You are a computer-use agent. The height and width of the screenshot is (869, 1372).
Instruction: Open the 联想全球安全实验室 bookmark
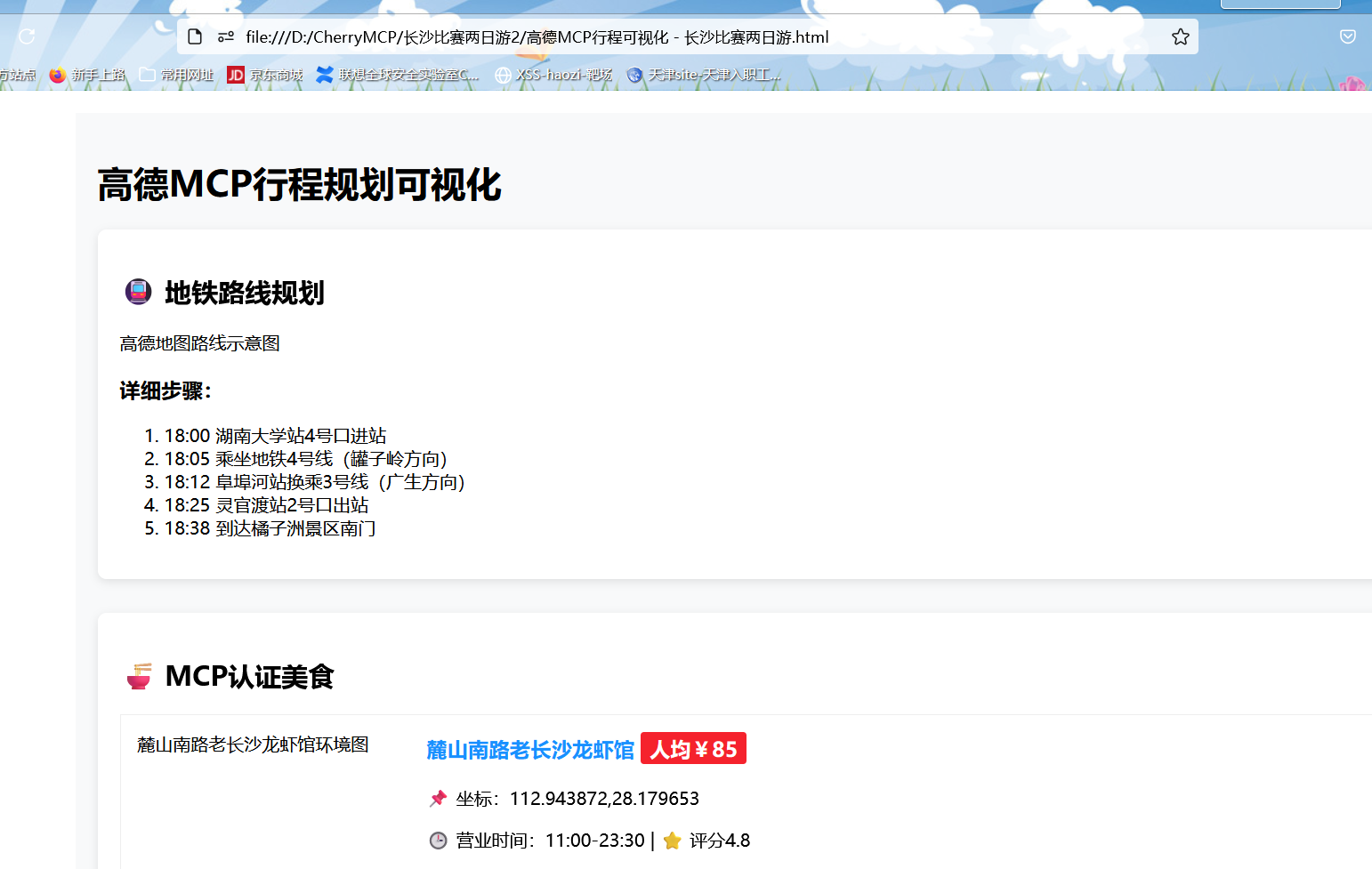398,75
